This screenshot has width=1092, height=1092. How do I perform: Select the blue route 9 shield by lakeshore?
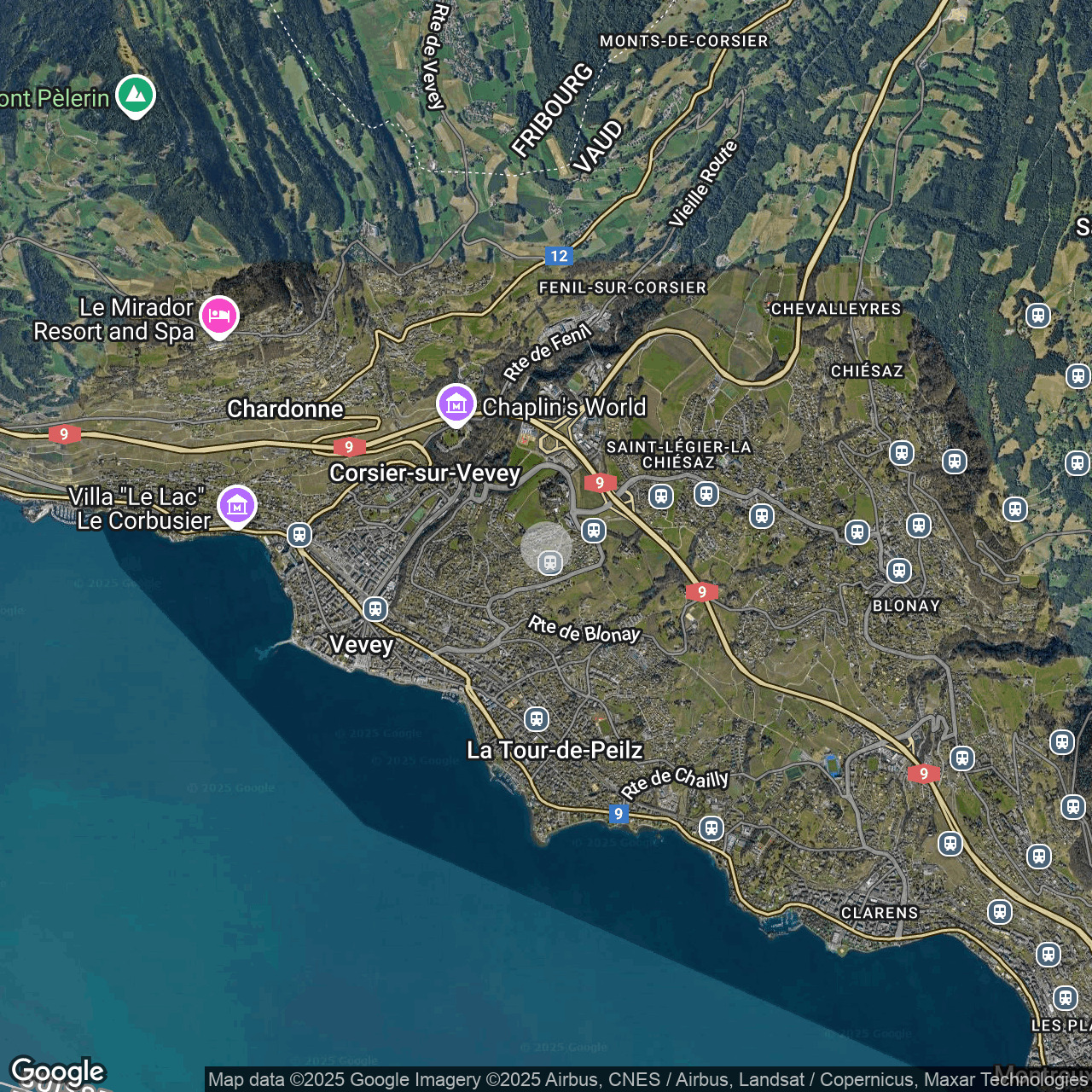(x=619, y=814)
